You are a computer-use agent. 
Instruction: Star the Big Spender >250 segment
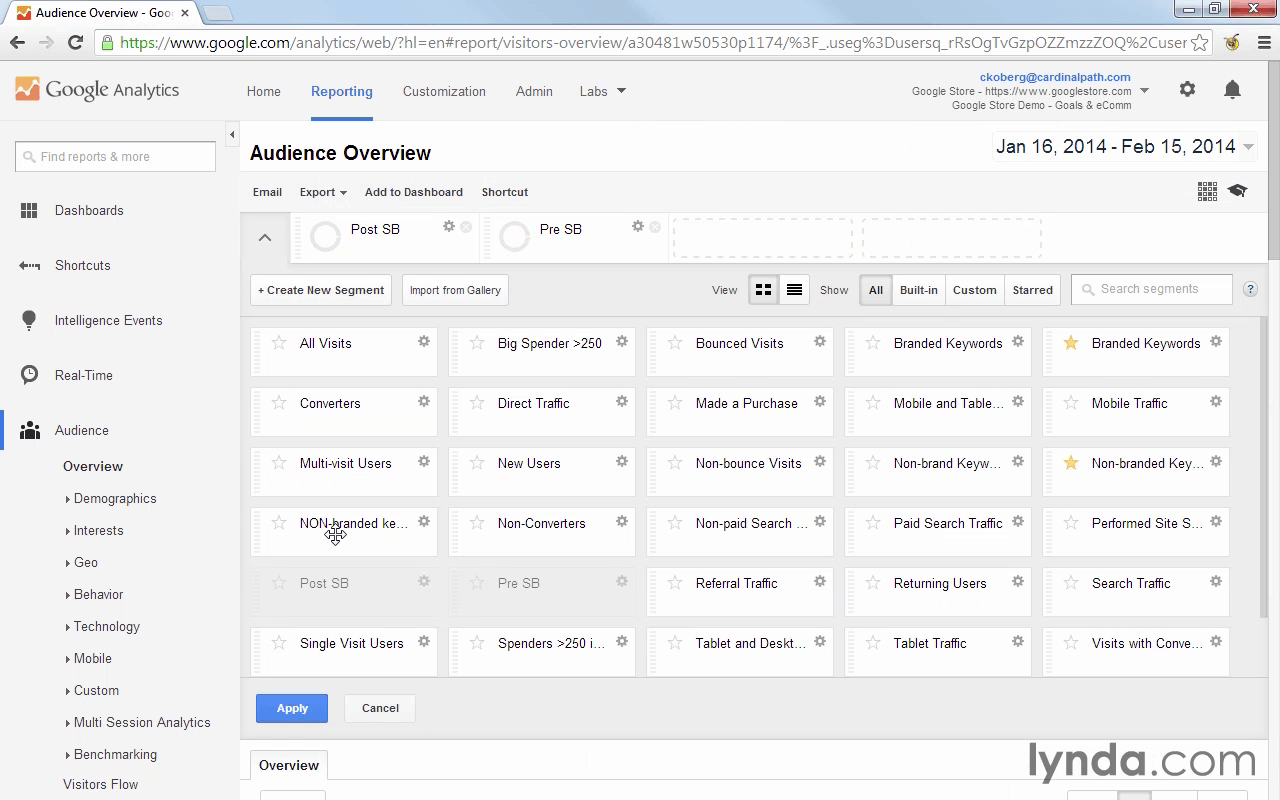[477, 343]
